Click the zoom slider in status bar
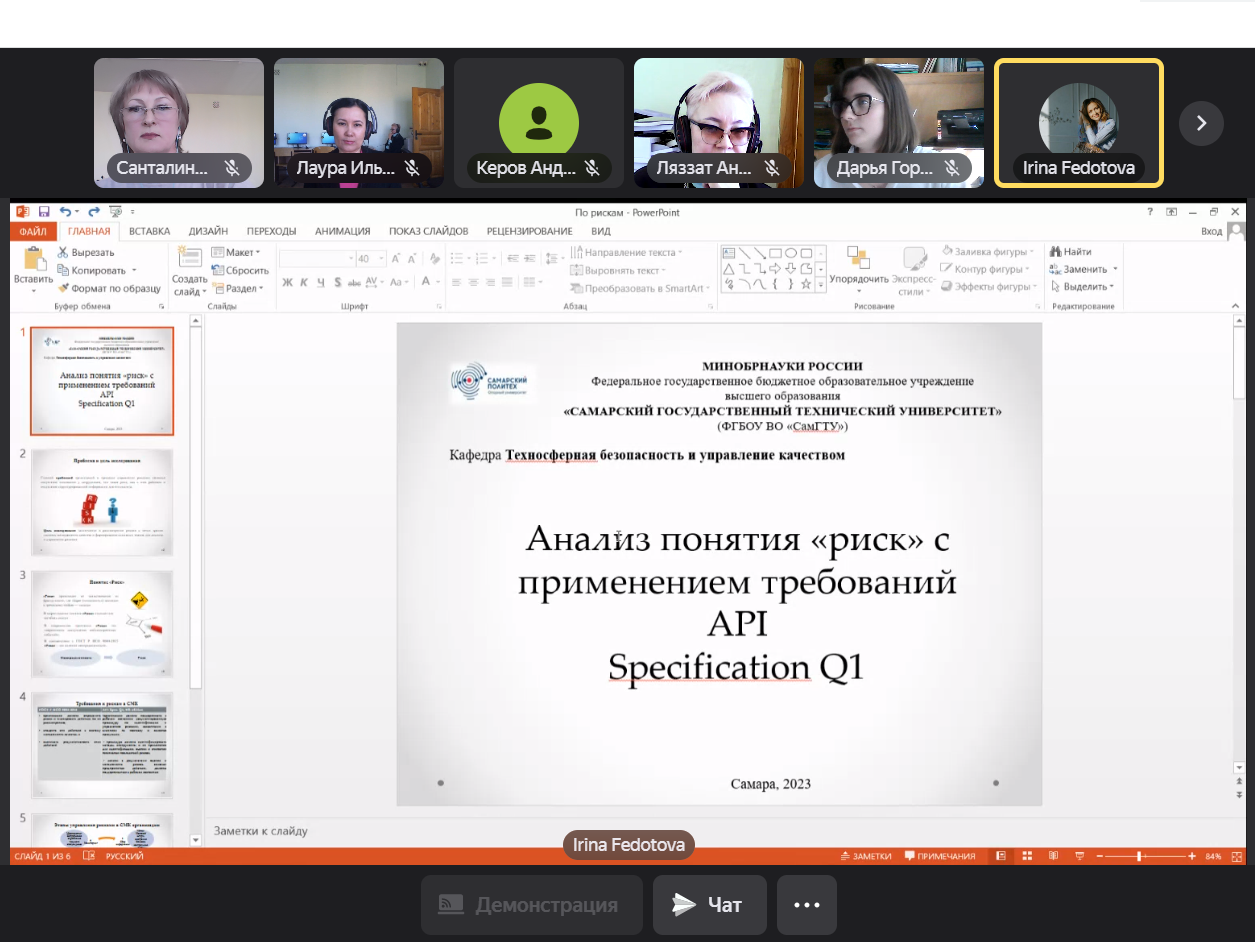 [x=1140, y=857]
